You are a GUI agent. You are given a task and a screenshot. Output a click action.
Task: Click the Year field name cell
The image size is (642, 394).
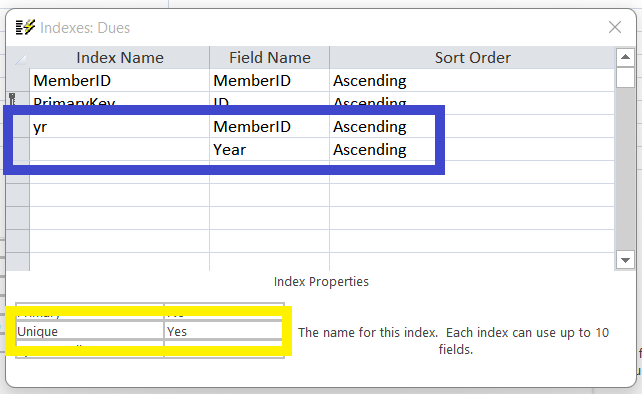269,149
